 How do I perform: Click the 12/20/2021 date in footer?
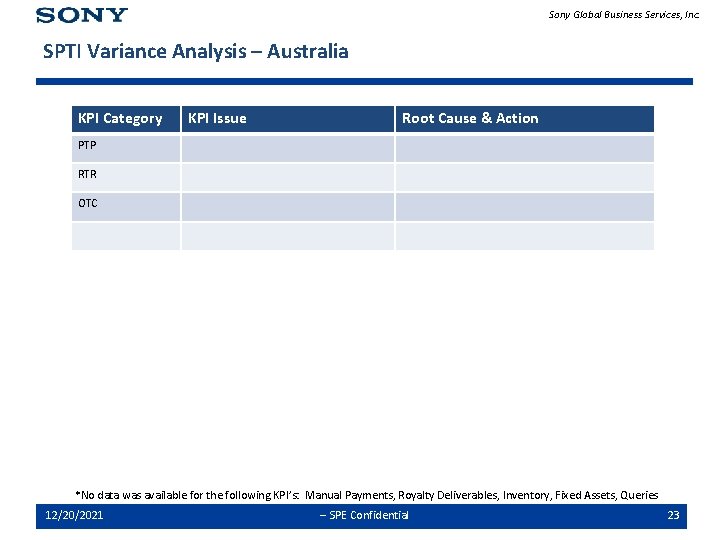pyautogui.click(x=74, y=515)
